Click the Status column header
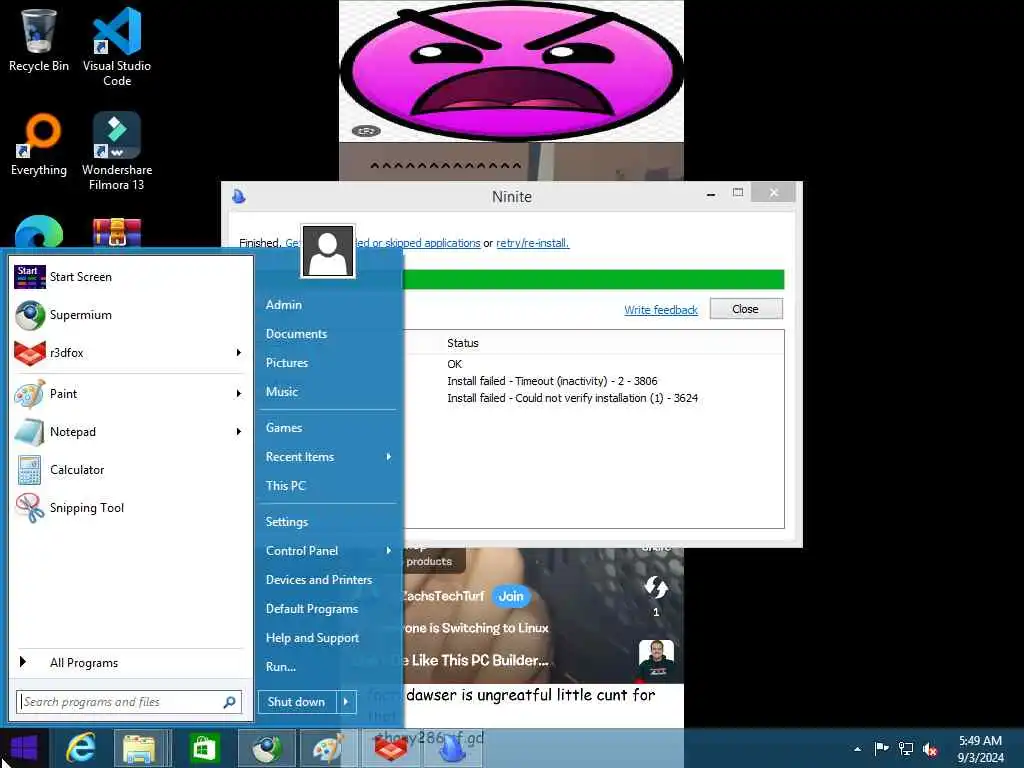 tap(463, 343)
